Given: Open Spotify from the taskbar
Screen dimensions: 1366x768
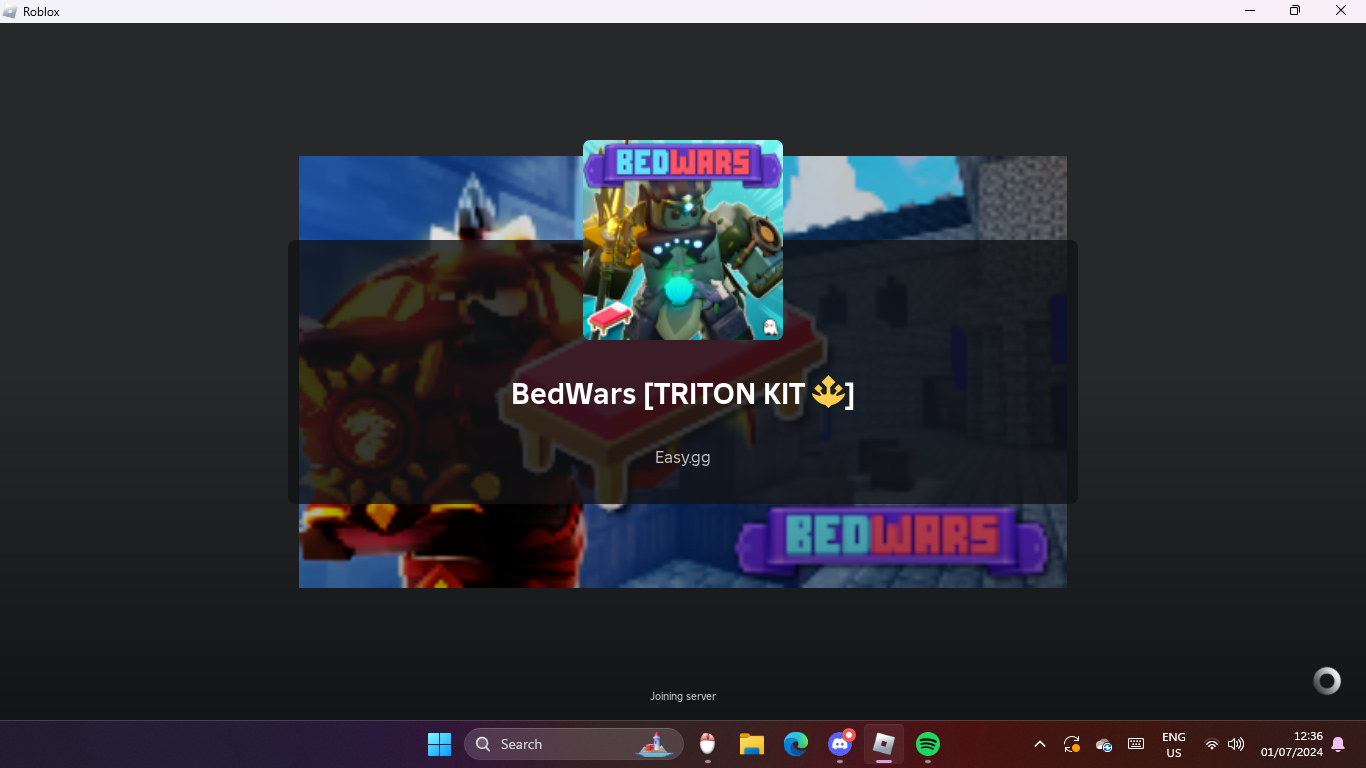Looking at the screenshot, I should coord(928,744).
